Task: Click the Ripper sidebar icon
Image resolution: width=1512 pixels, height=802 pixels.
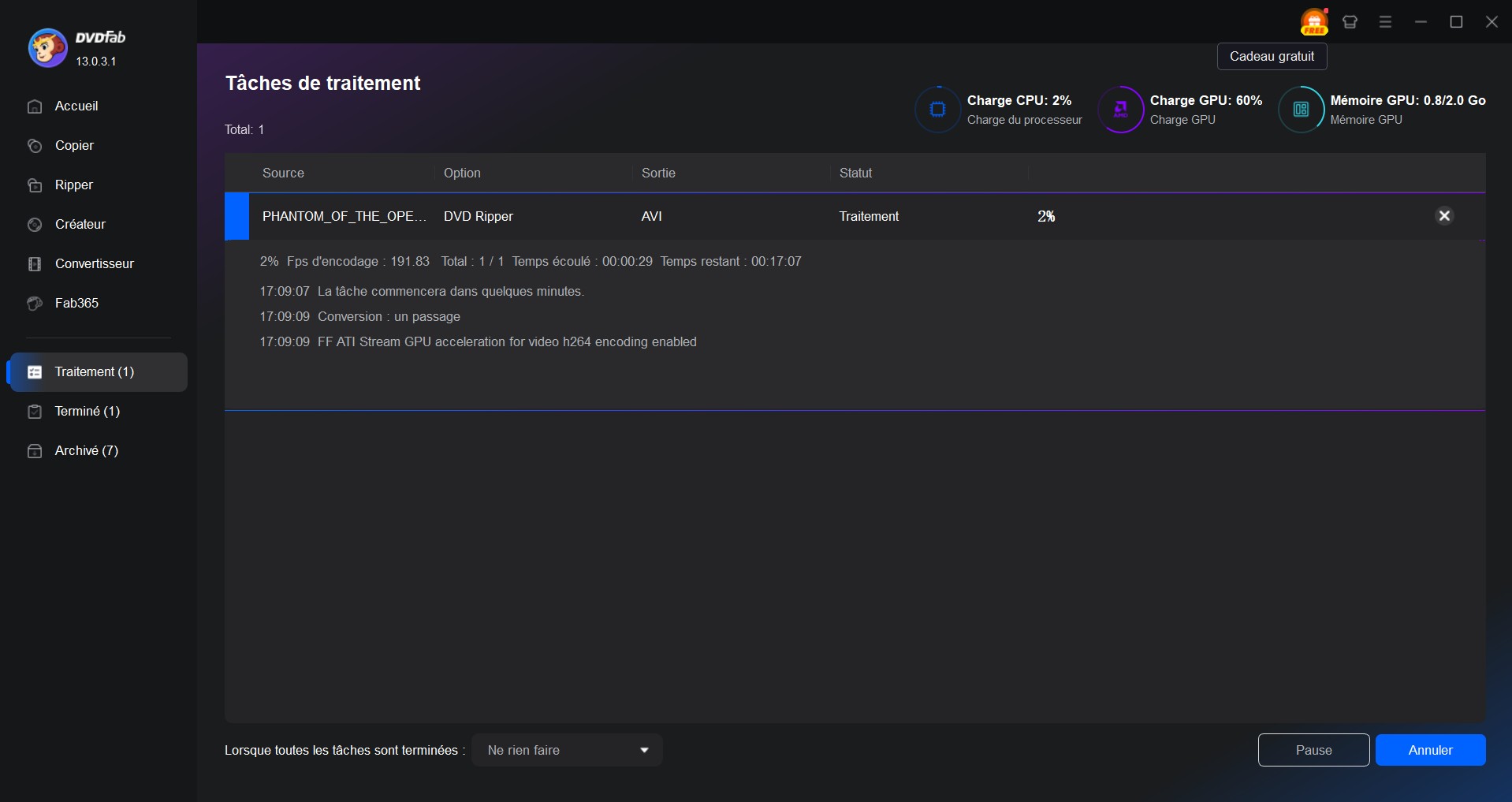Action: point(35,185)
